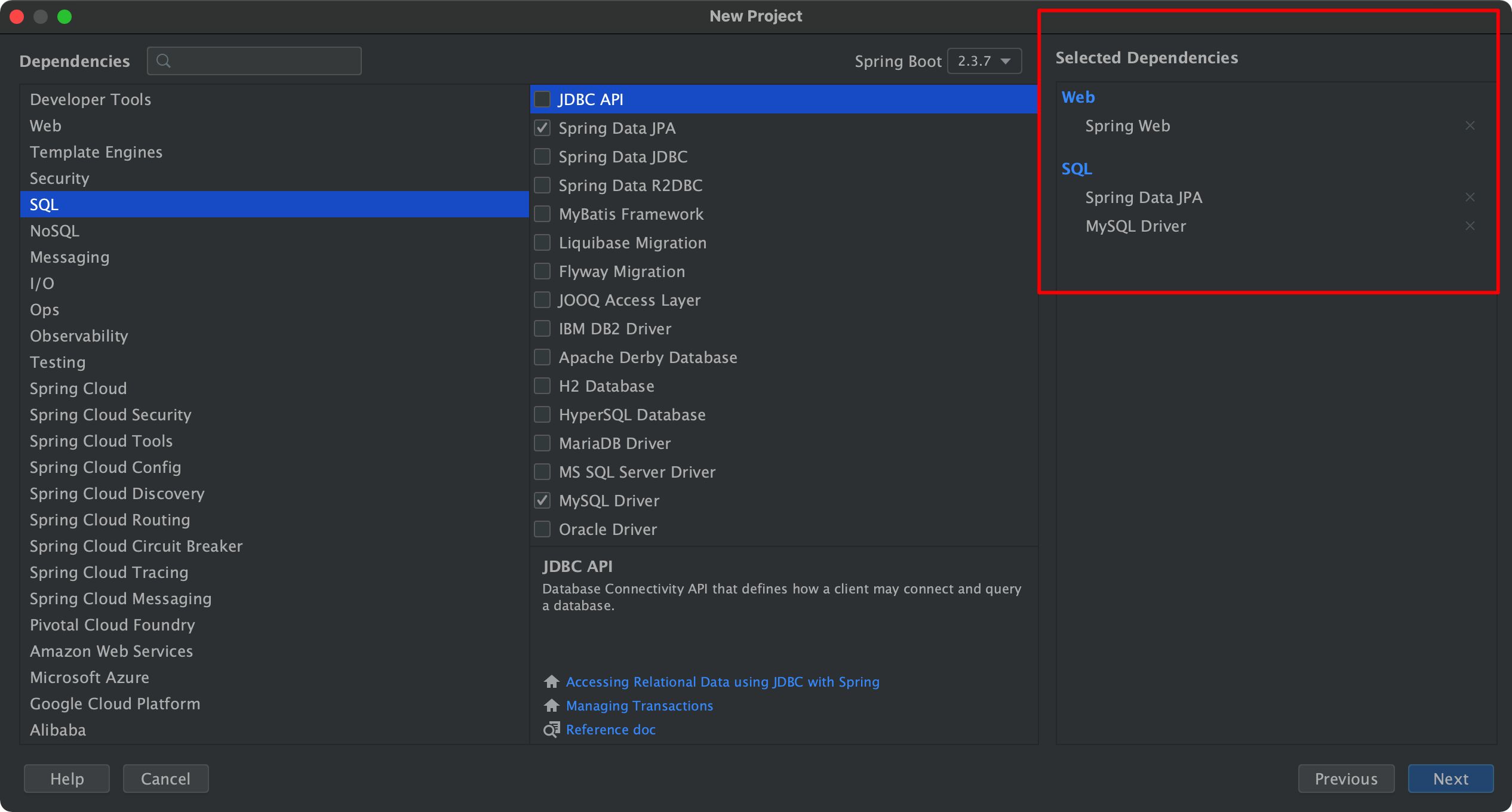Click home icon beside Accessing Relational Data link
Image resolution: width=1512 pixels, height=812 pixels.
point(551,682)
